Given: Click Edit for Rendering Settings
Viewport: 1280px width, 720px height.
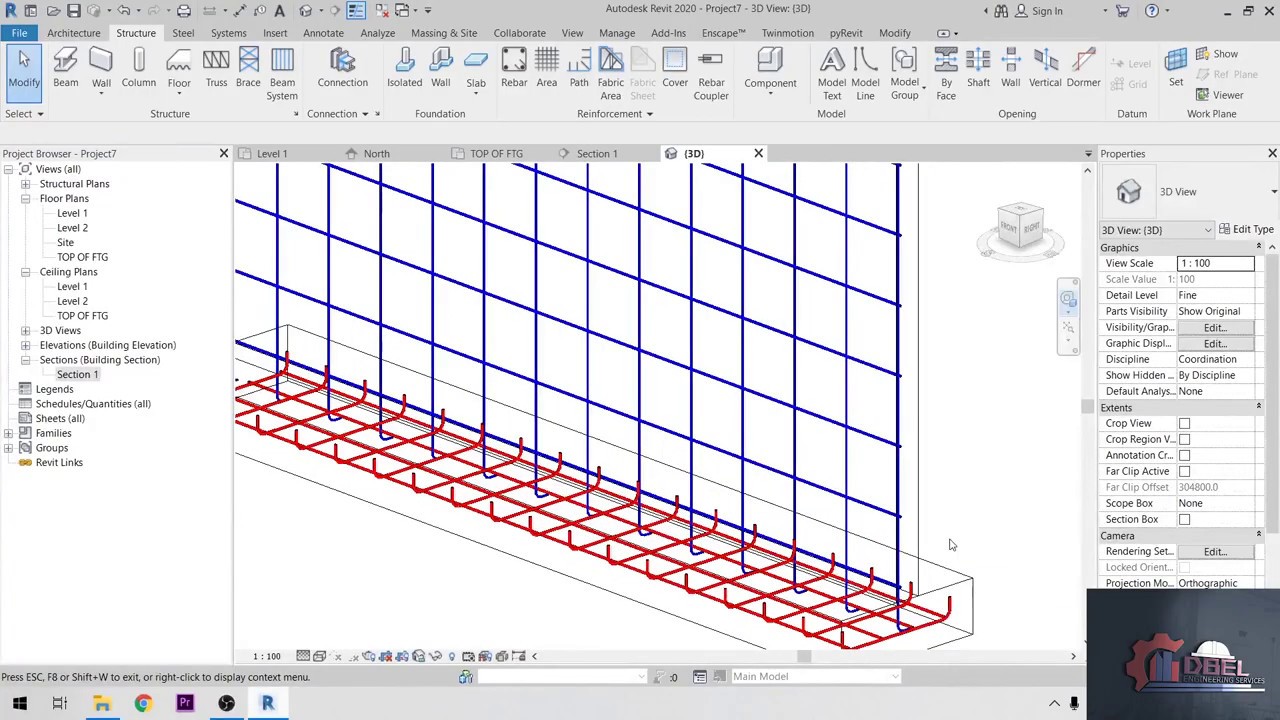Looking at the screenshot, I should [x=1214, y=551].
